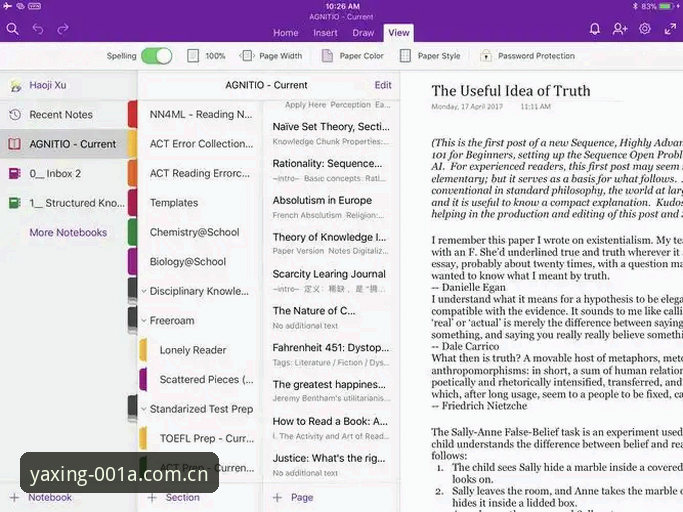Viewport: 683px width, 512px height.
Task: Select the View tab
Action: coord(399,33)
